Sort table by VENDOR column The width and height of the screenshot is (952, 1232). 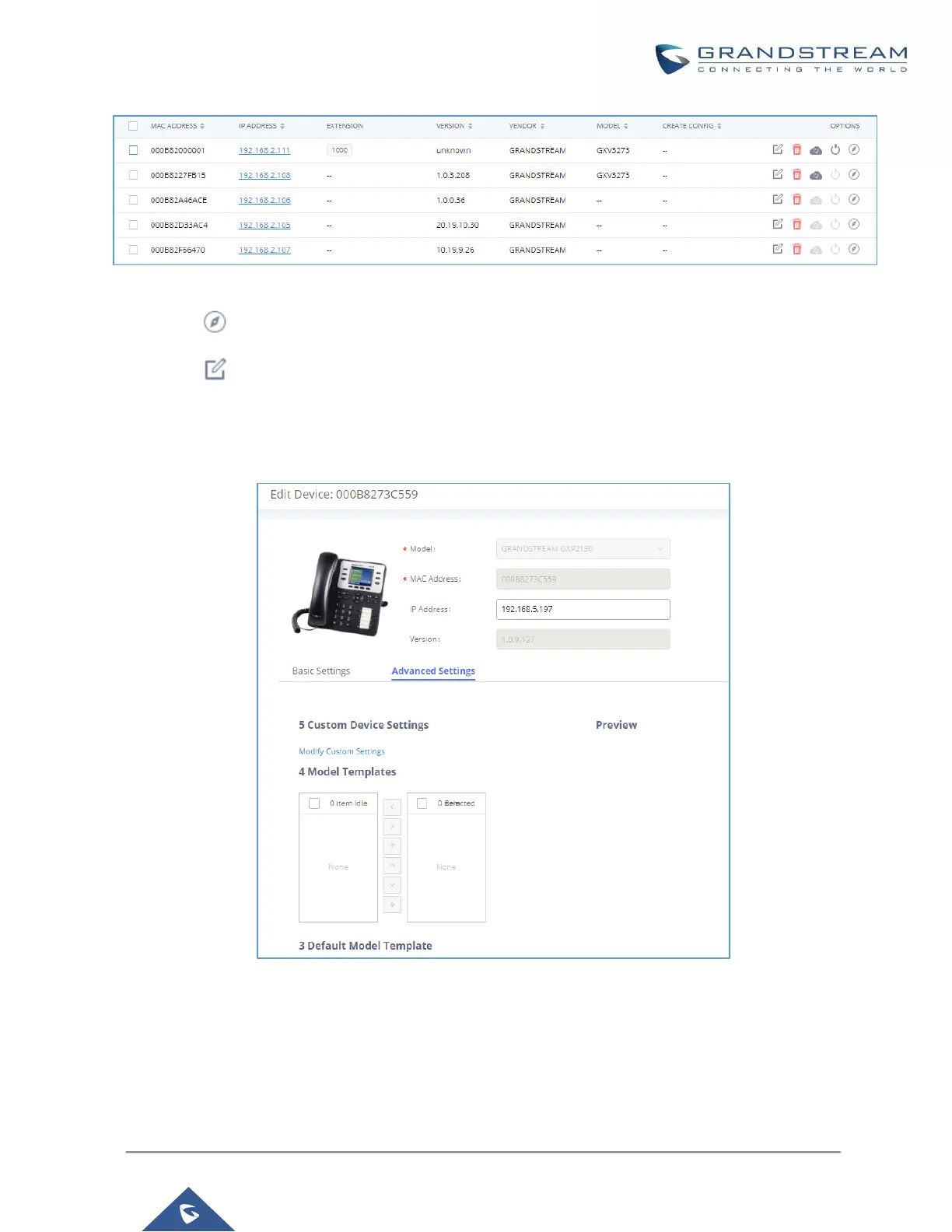coord(527,126)
